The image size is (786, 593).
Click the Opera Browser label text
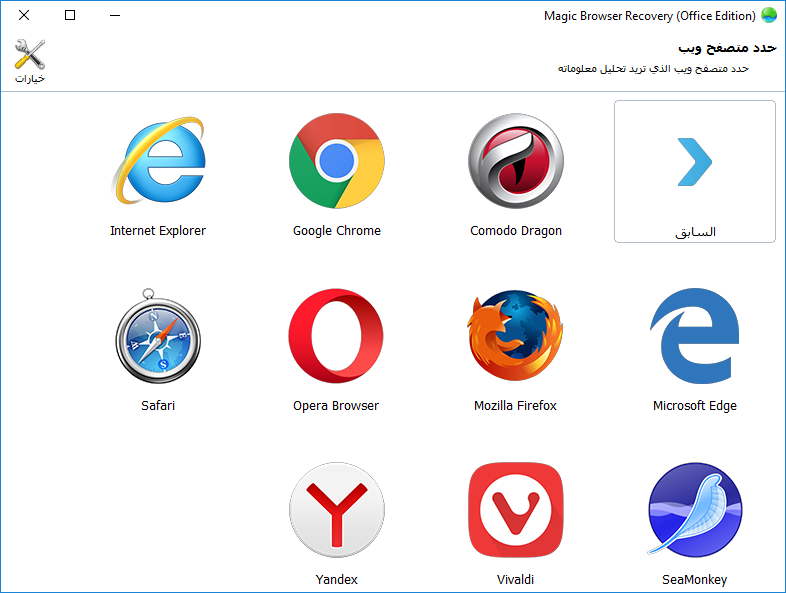coord(336,406)
